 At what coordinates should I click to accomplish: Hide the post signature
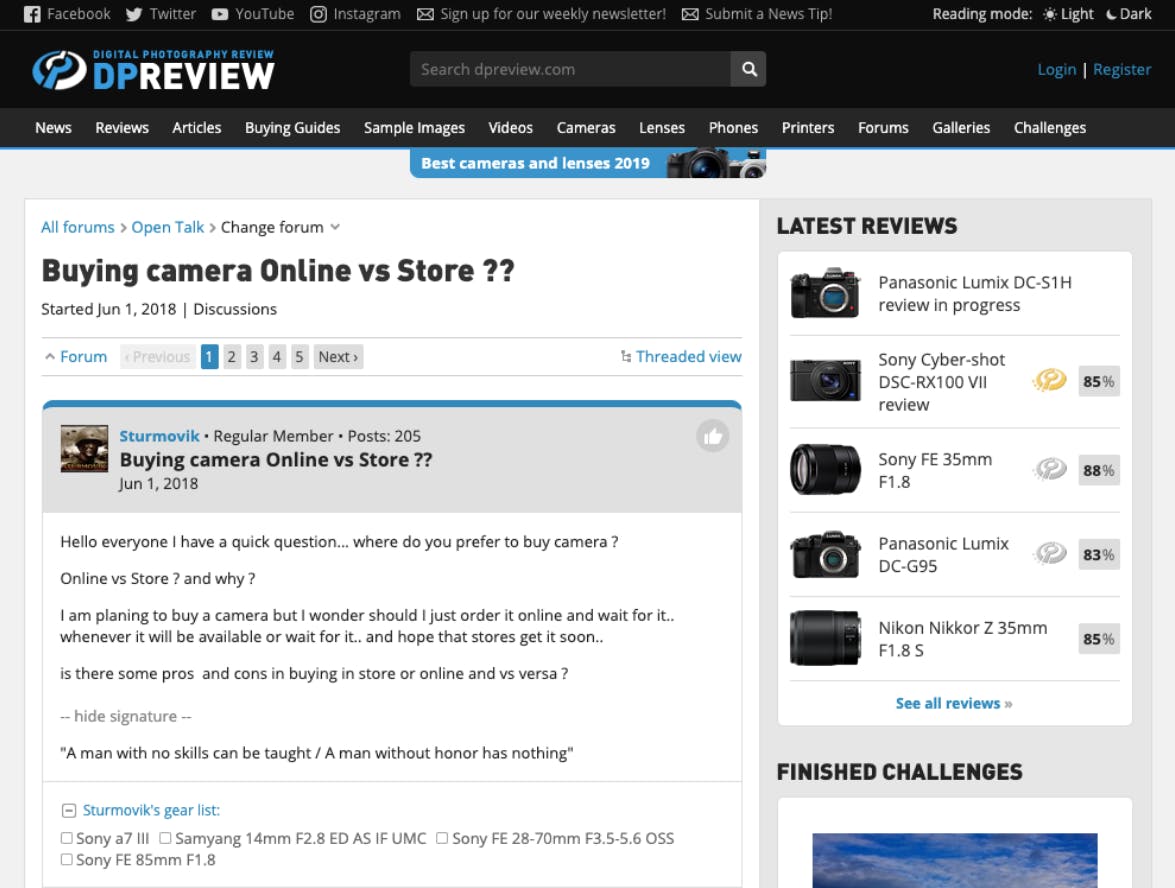(x=125, y=716)
